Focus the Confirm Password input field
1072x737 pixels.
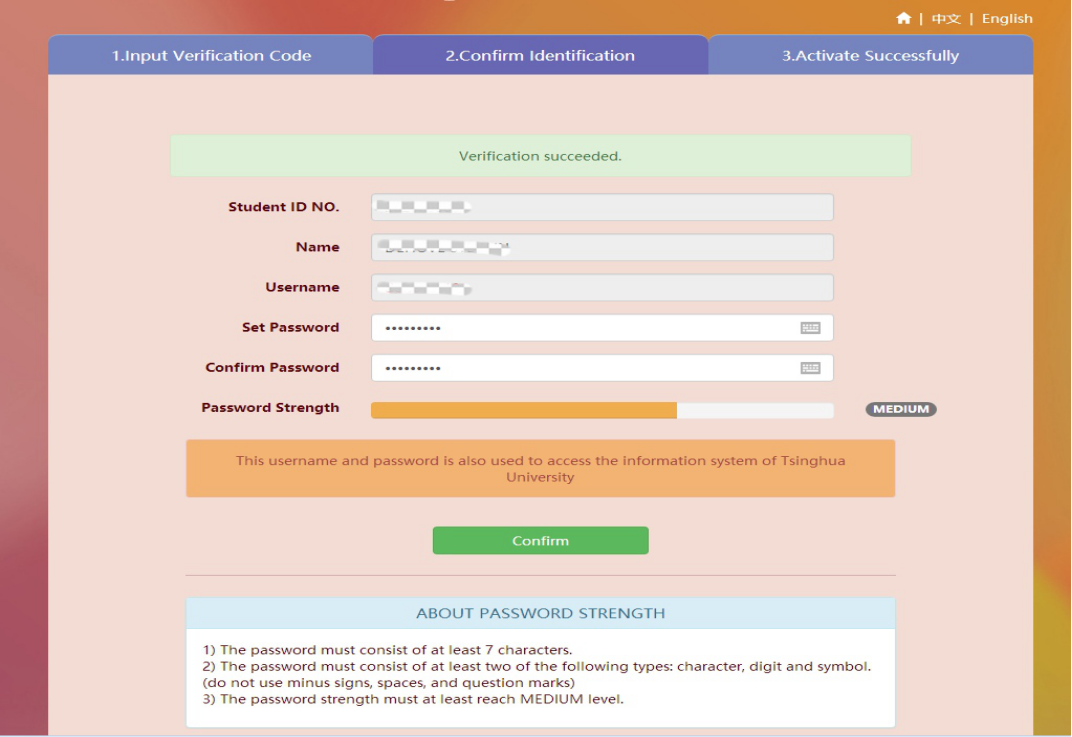click(602, 368)
